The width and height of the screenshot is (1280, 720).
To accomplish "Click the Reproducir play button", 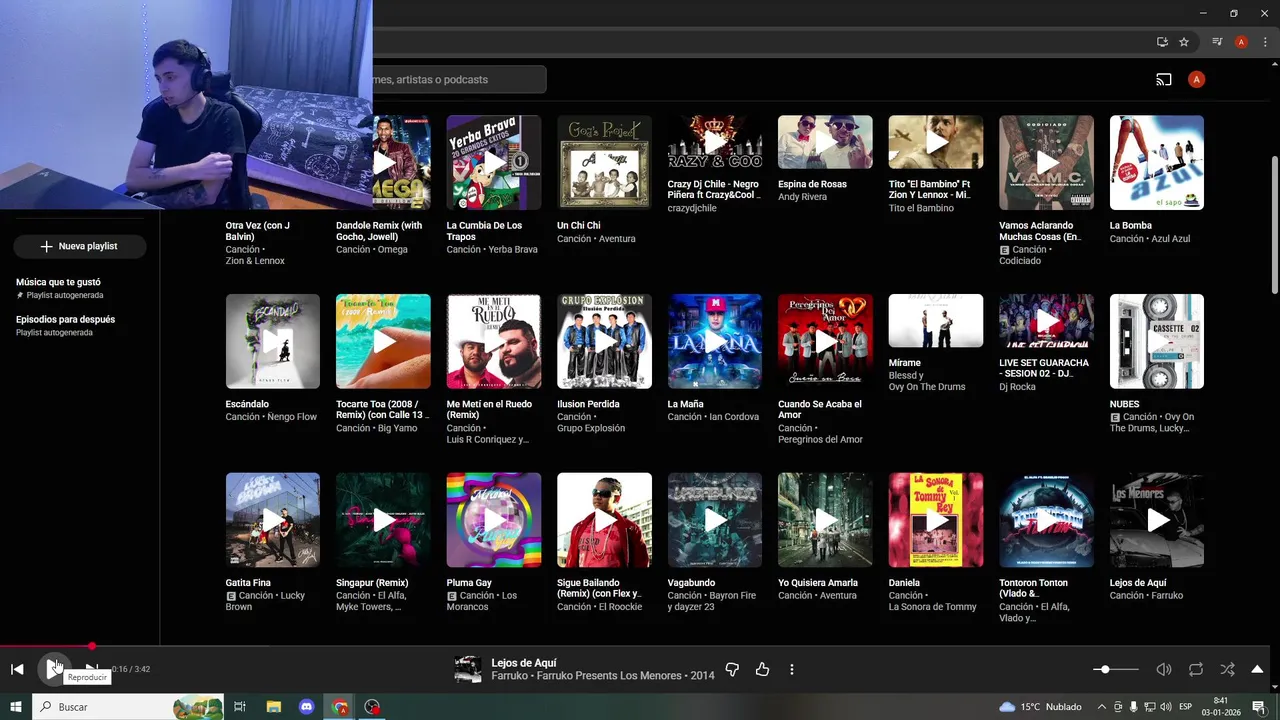I will 52,669.
